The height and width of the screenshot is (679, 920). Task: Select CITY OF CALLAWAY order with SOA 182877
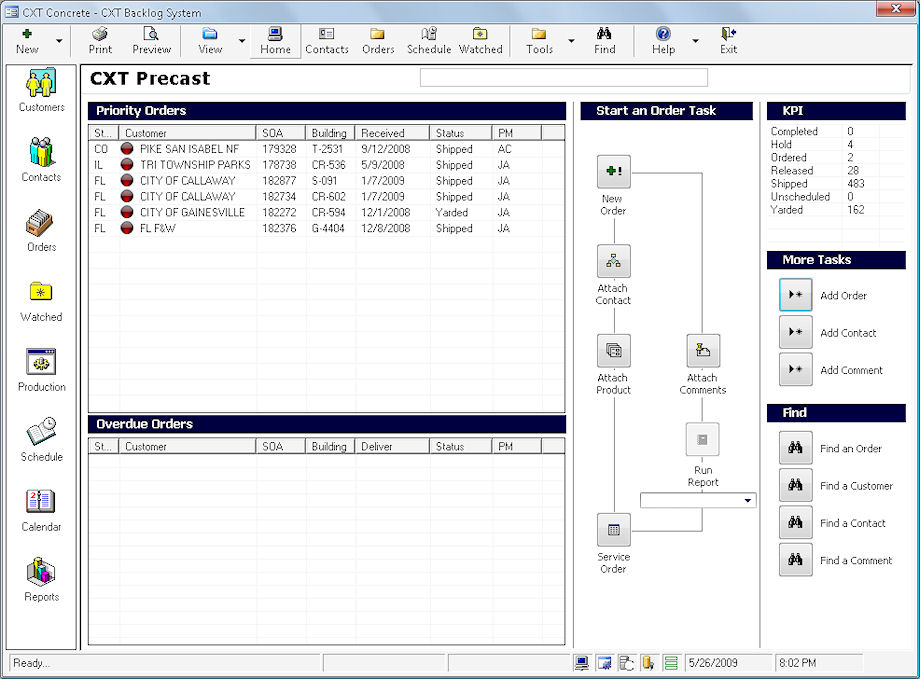coord(326,181)
